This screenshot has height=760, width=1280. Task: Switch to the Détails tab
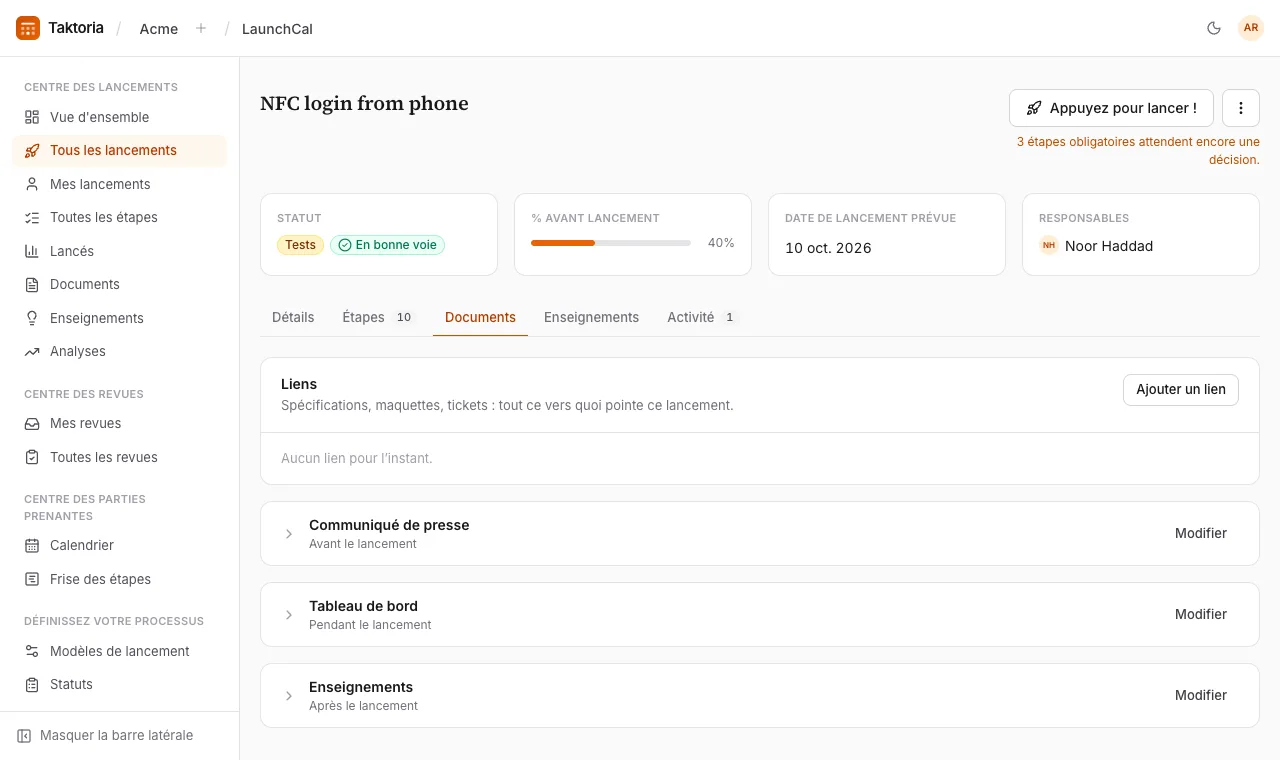(x=293, y=317)
